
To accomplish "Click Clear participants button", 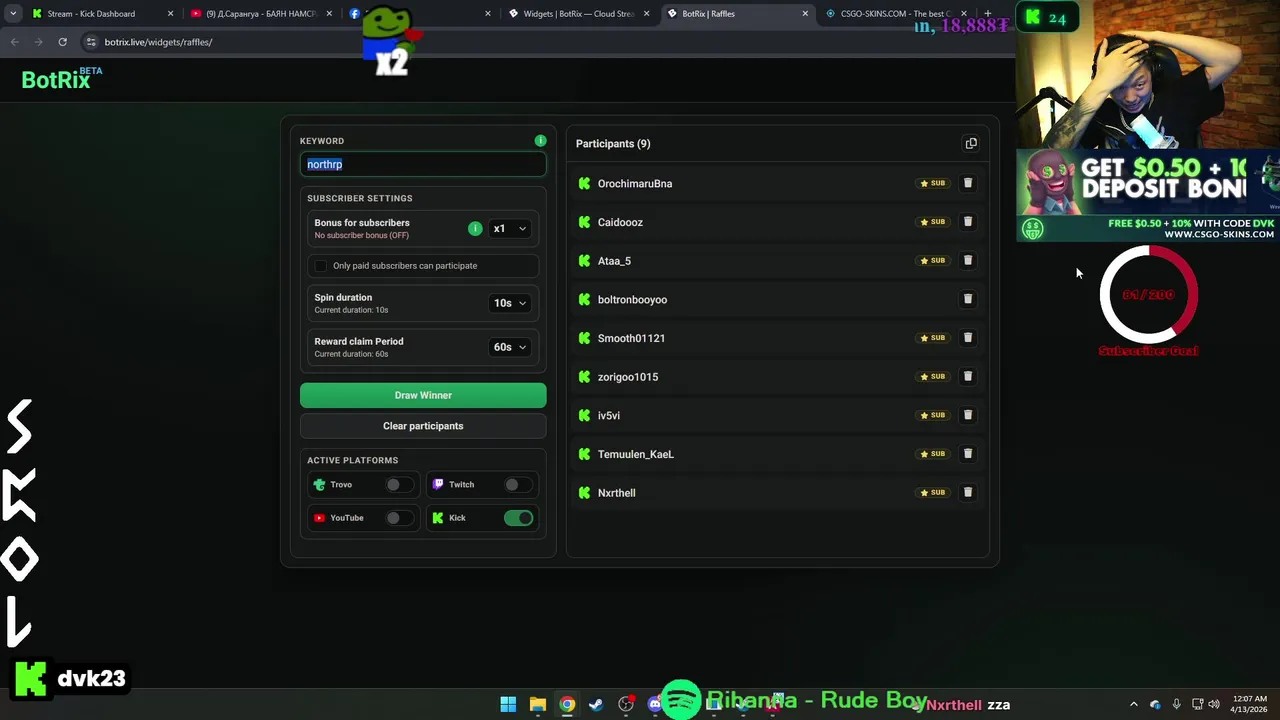I will (x=423, y=426).
